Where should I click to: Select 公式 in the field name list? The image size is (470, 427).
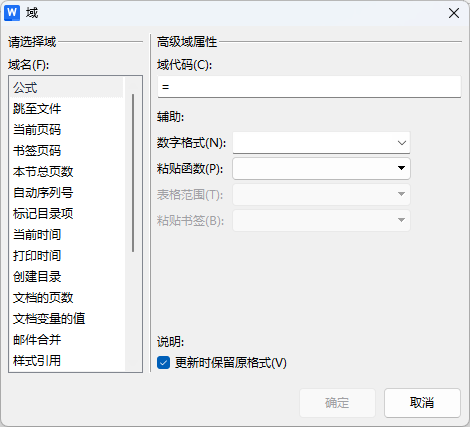(x=67, y=88)
